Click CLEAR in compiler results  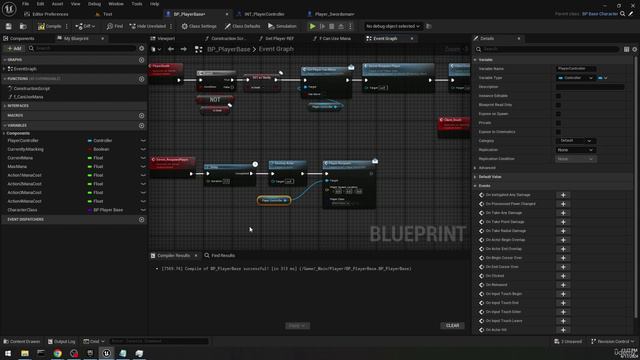452,326
